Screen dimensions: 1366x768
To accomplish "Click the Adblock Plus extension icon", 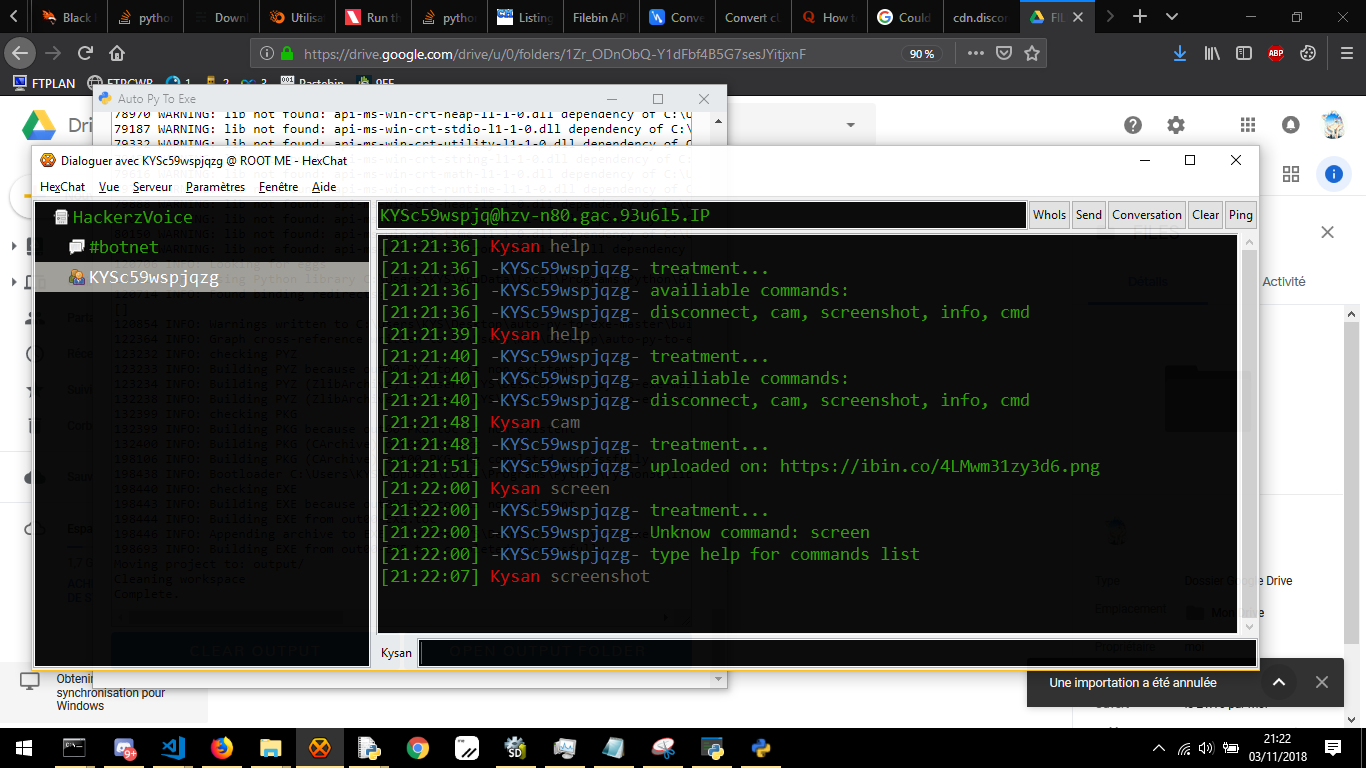I will point(1276,53).
